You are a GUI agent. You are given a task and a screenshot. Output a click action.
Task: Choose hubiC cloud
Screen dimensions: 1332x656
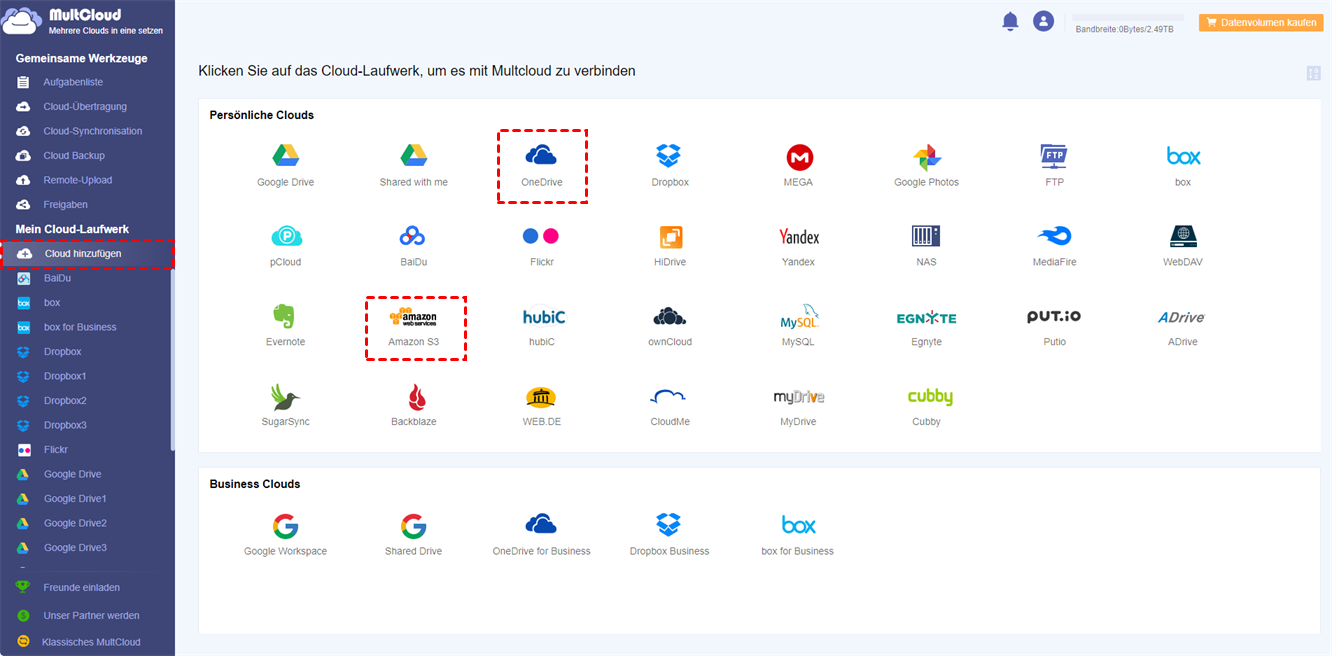click(543, 316)
